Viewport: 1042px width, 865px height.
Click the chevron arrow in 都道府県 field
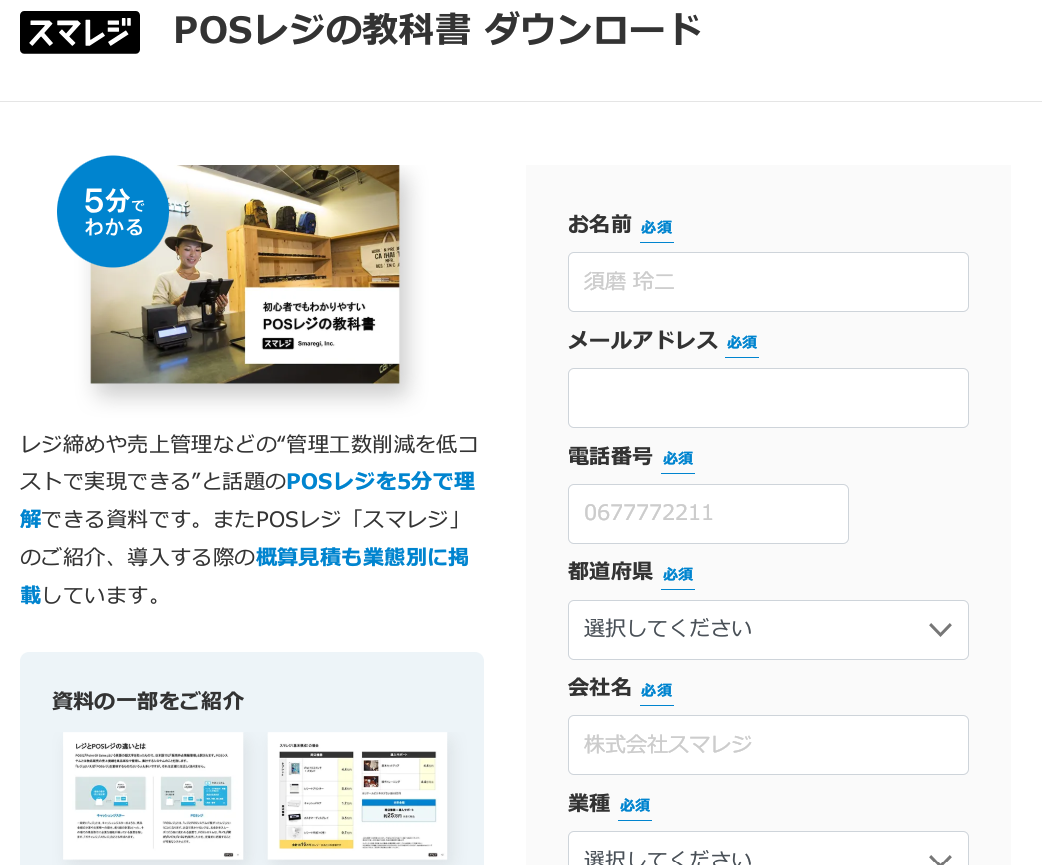coord(939,630)
